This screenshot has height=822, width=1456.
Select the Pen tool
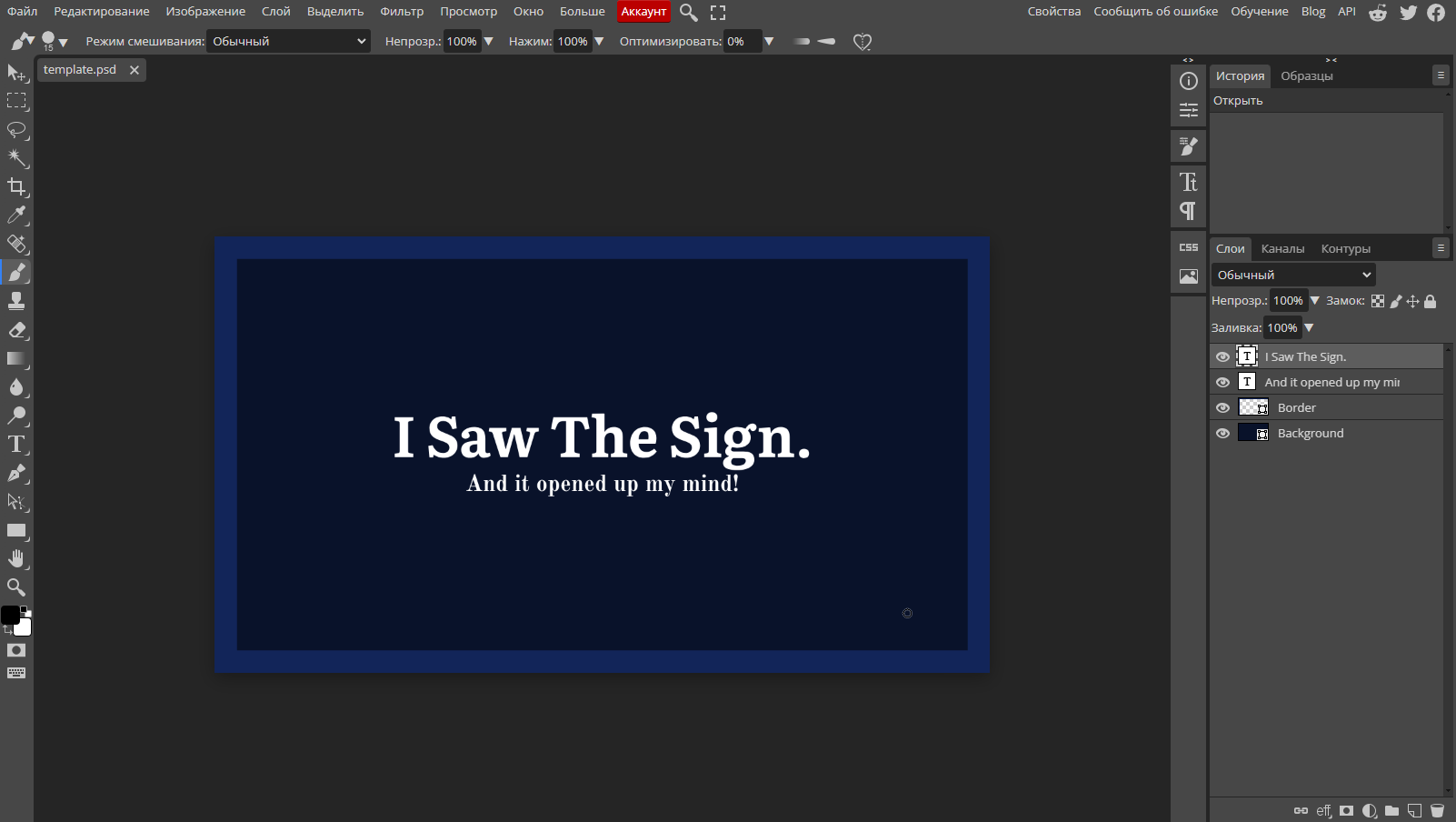[x=16, y=473]
